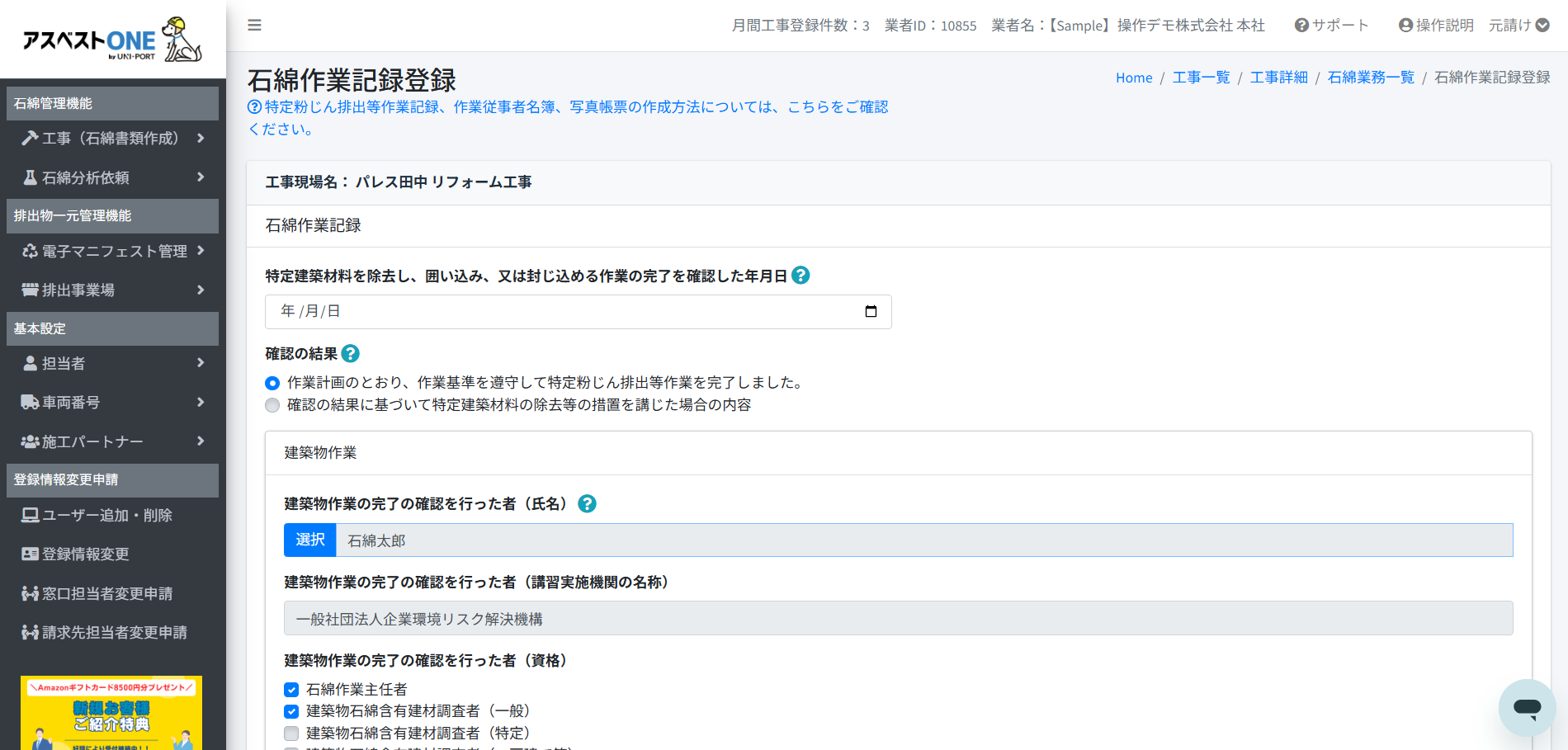The width and height of the screenshot is (1568, 750).
Task: Click help icon beside completion date label
Action: (801, 276)
